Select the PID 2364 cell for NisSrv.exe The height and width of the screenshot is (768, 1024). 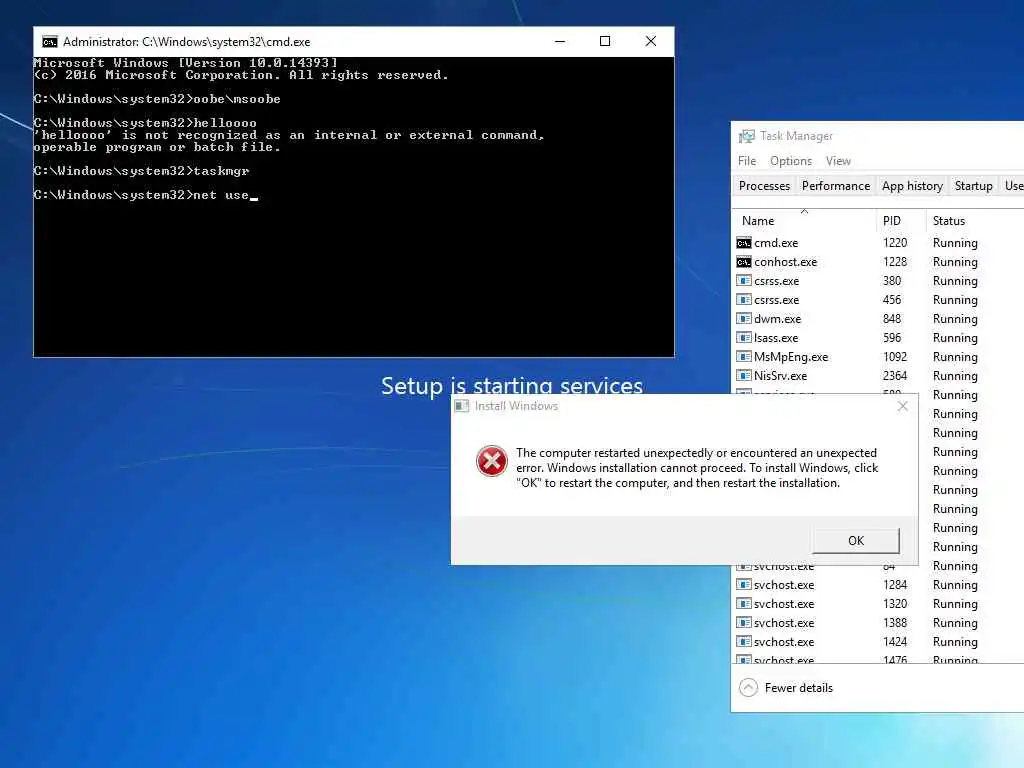[895, 376]
